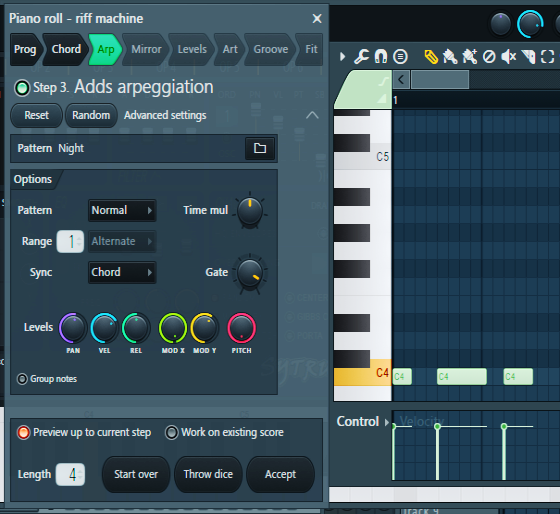Adjust the Time mul knob
Image resolution: width=560 pixels, height=514 pixels.
tap(250, 211)
